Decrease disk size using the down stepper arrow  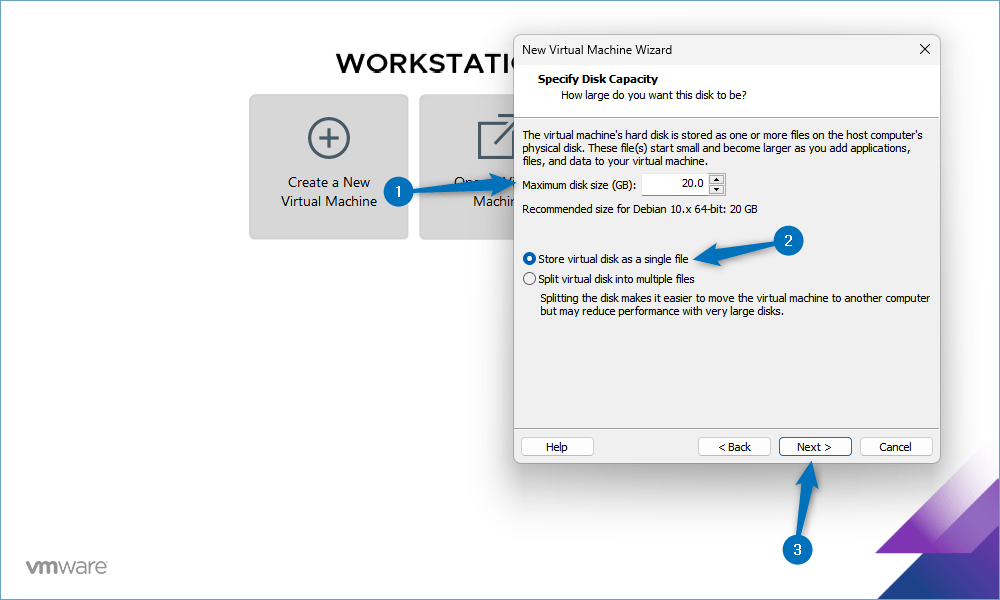[716, 188]
